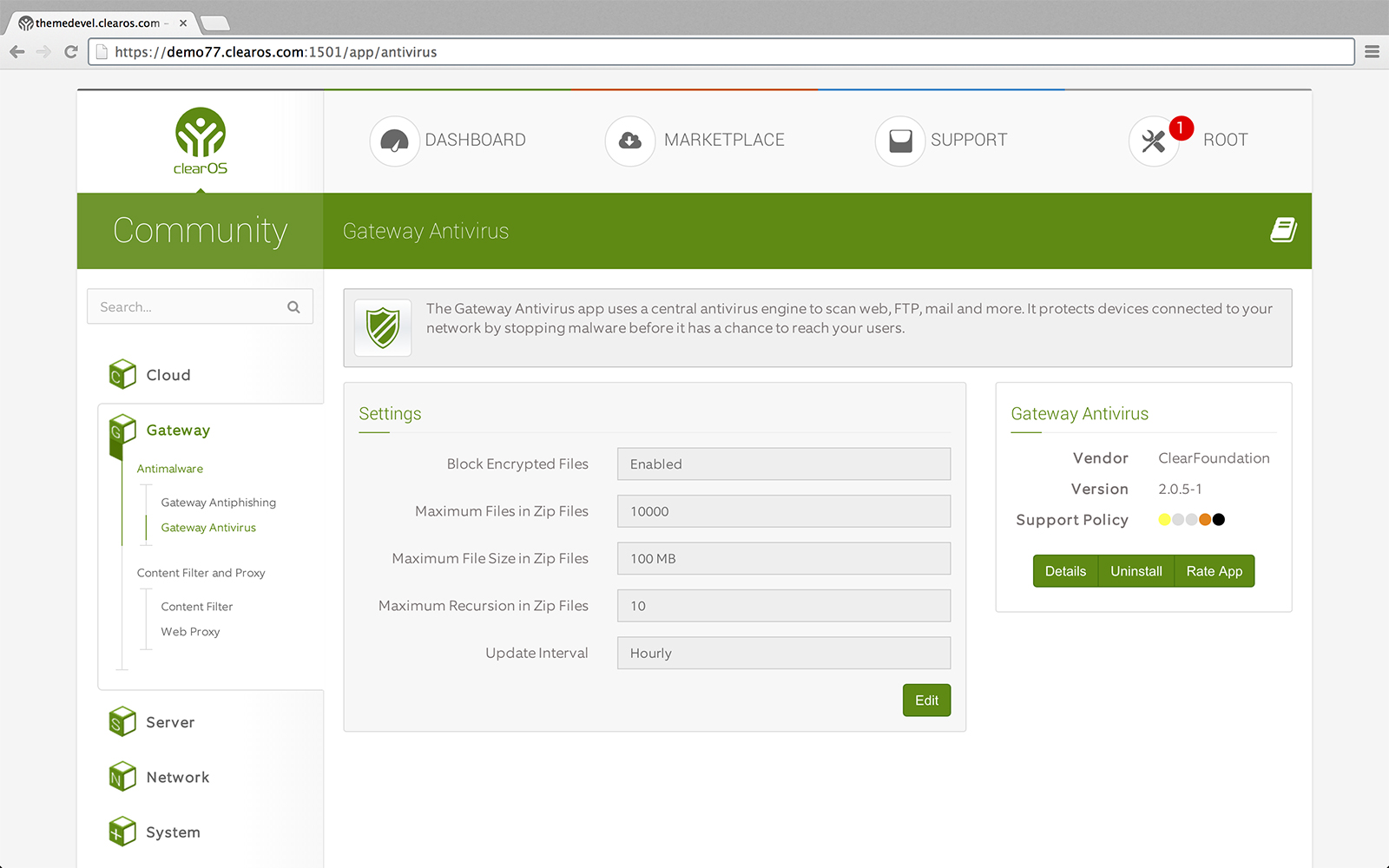The image size is (1389, 868).
Task: Click the ClearFoundation vendor value
Action: tap(1214, 458)
